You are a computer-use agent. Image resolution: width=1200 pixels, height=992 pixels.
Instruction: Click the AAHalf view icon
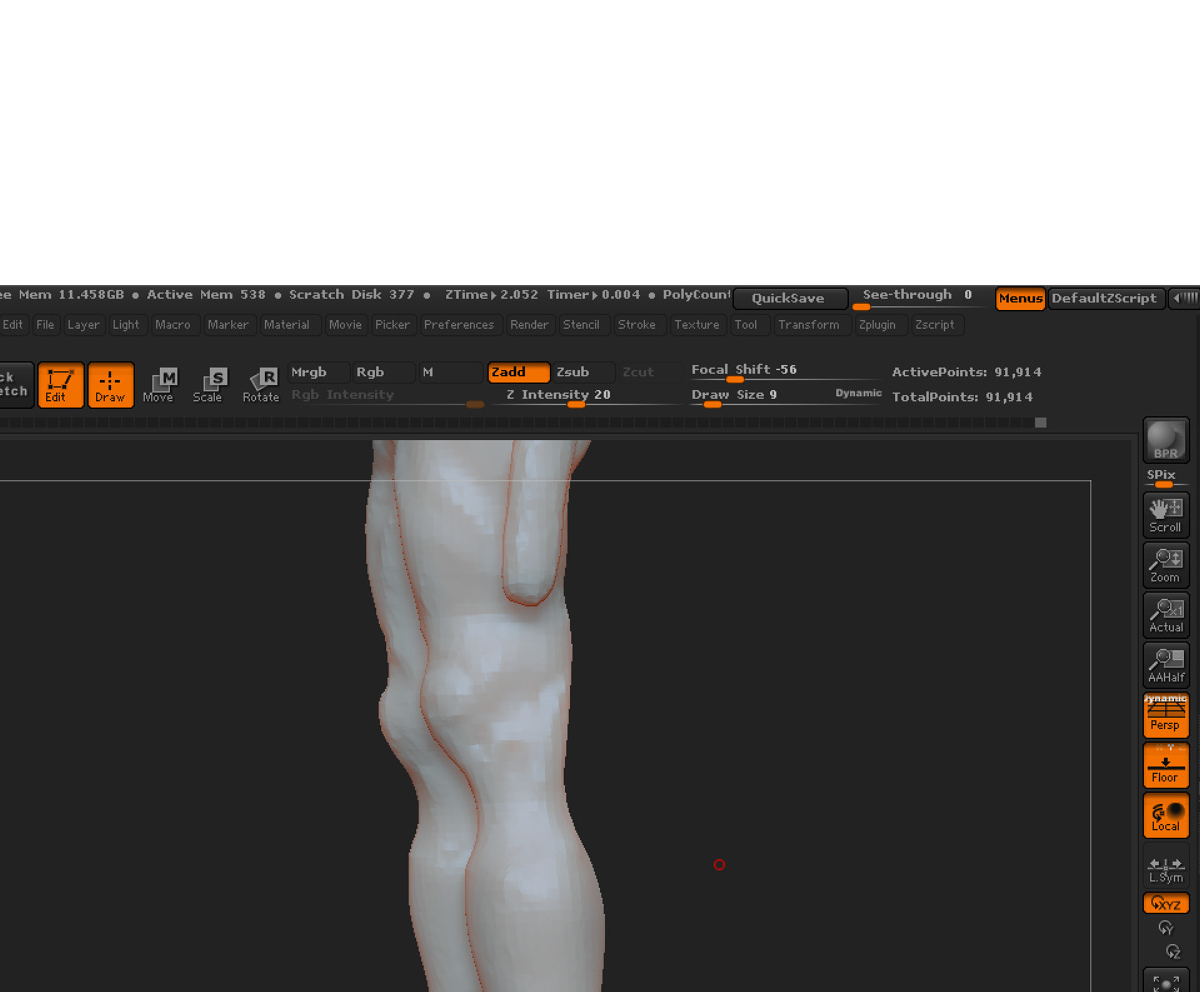point(1165,665)
